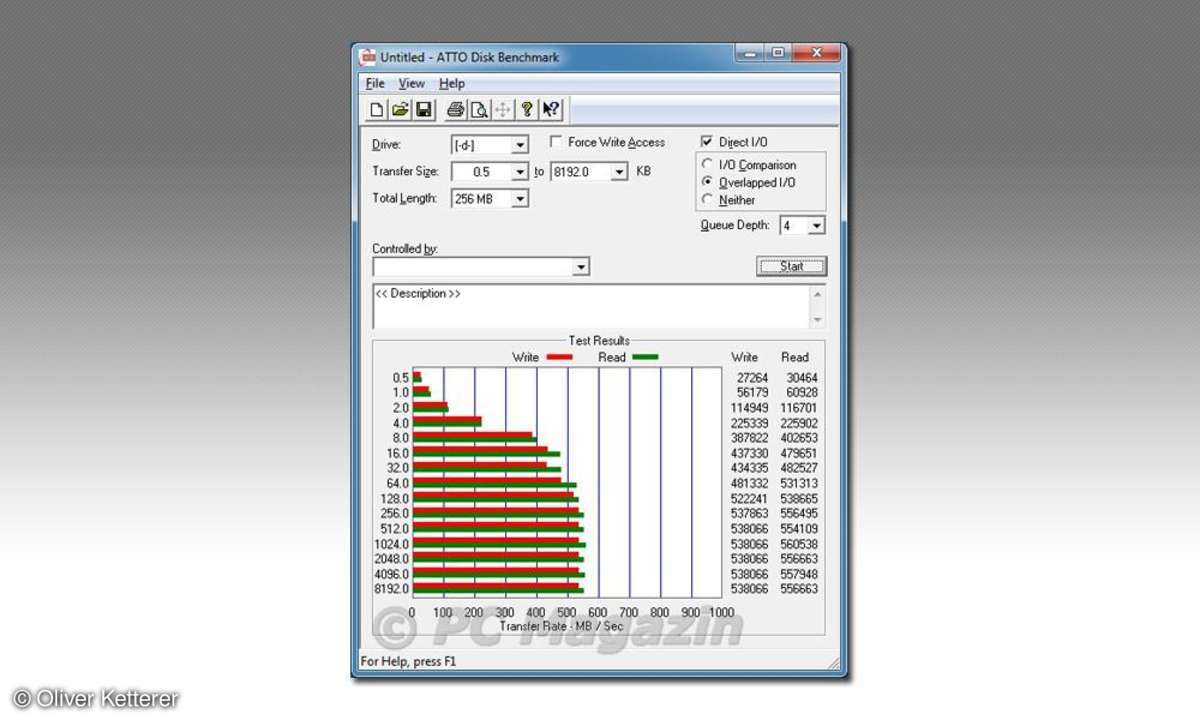Enable Force Write Access checkbox
Screen dimensions: 1200x720
556,142
